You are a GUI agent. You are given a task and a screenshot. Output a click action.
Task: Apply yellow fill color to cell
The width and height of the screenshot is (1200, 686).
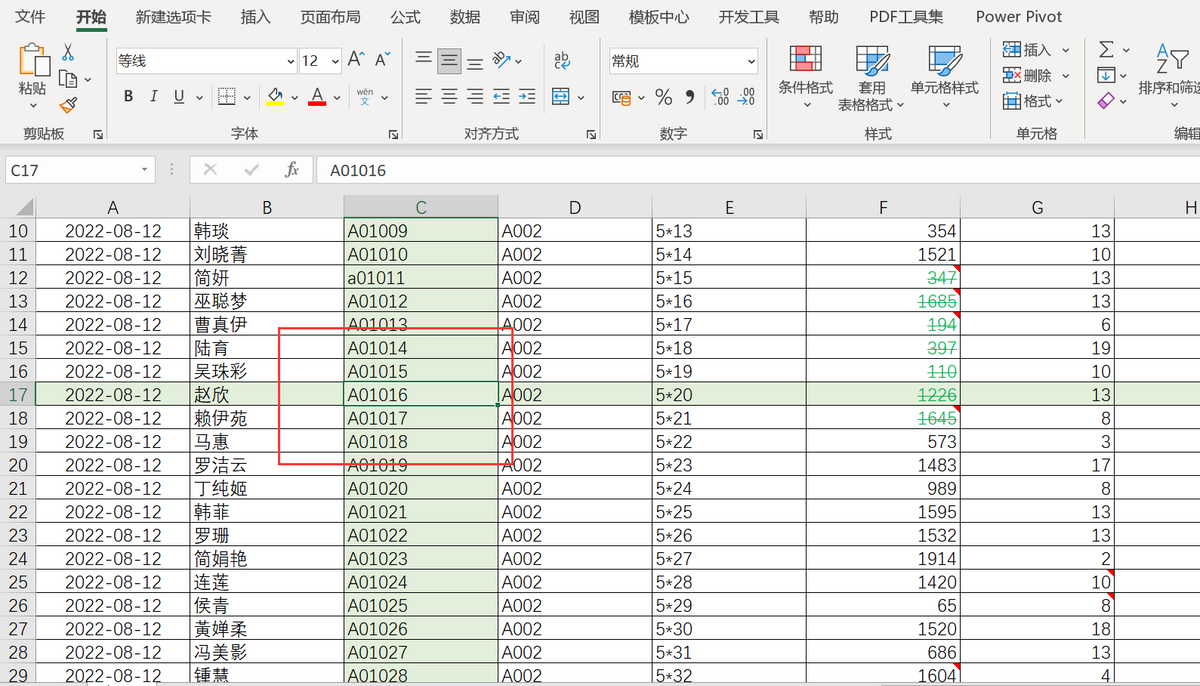pyautogui.click(x=275, y=97)
